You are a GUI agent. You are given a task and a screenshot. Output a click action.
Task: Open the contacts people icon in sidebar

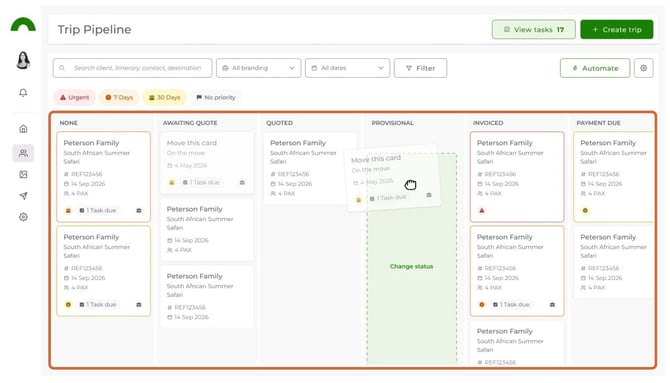pyautogui.click(x=24, y=153)
